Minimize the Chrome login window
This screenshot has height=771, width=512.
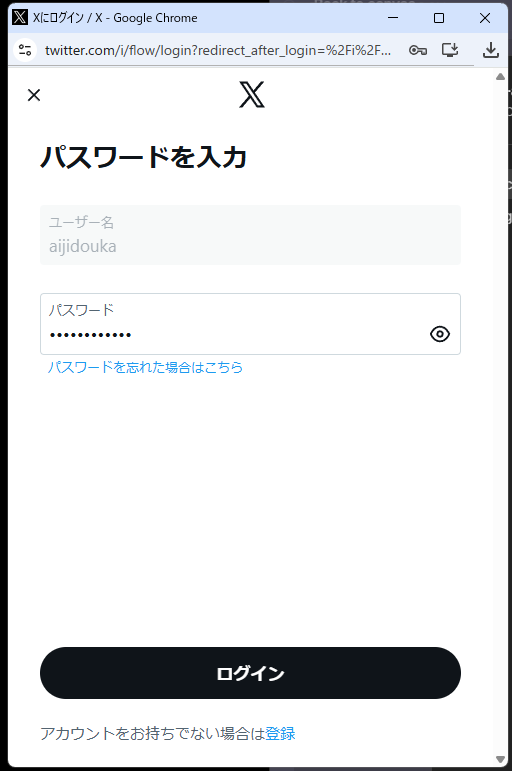(393, 18)
